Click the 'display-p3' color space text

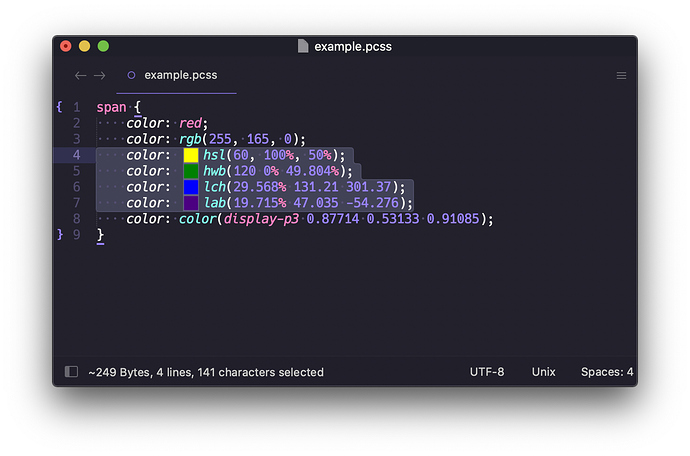pos(261,219)
